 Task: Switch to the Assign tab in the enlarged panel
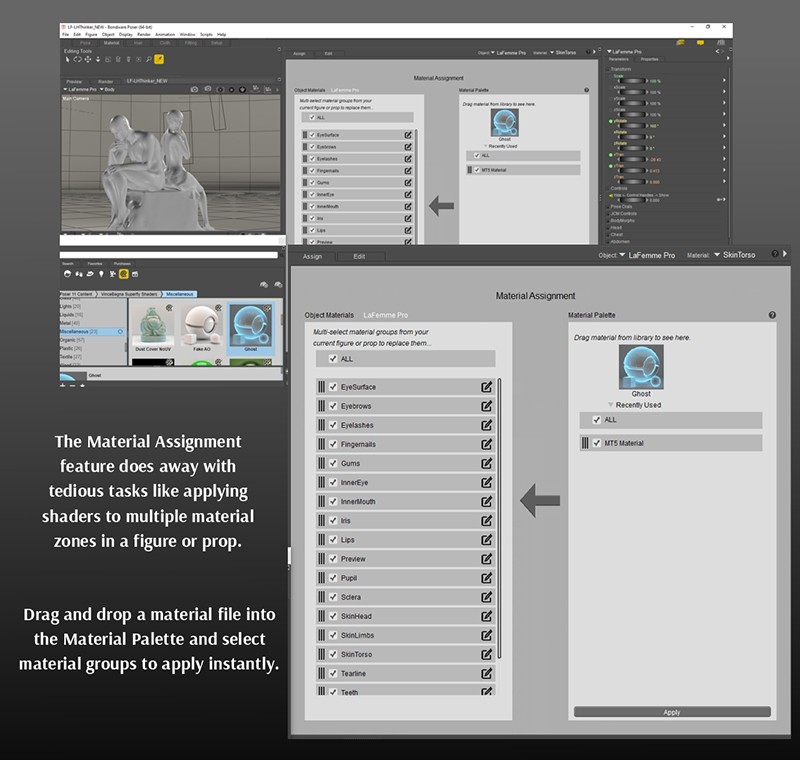[312, 256]
